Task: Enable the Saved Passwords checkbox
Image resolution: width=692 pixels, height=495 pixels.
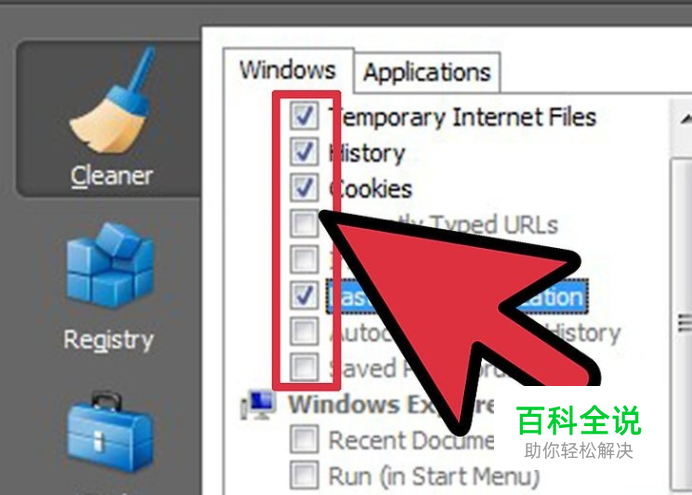Action: pyautogui.click(x=304, y=367)
